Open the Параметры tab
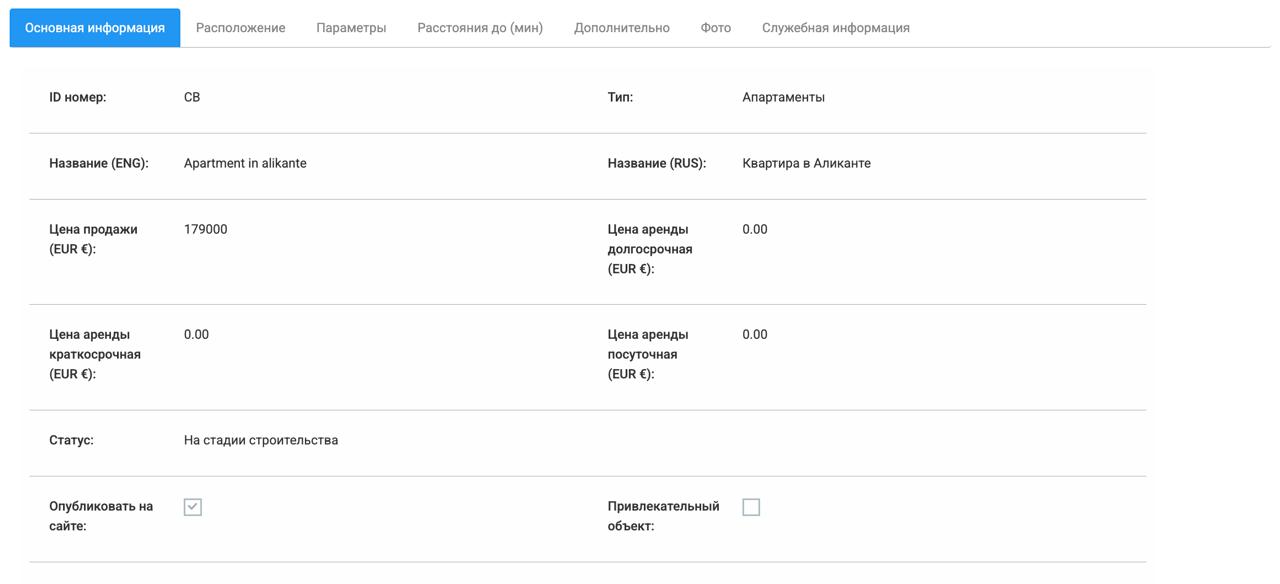 point(351,27)
